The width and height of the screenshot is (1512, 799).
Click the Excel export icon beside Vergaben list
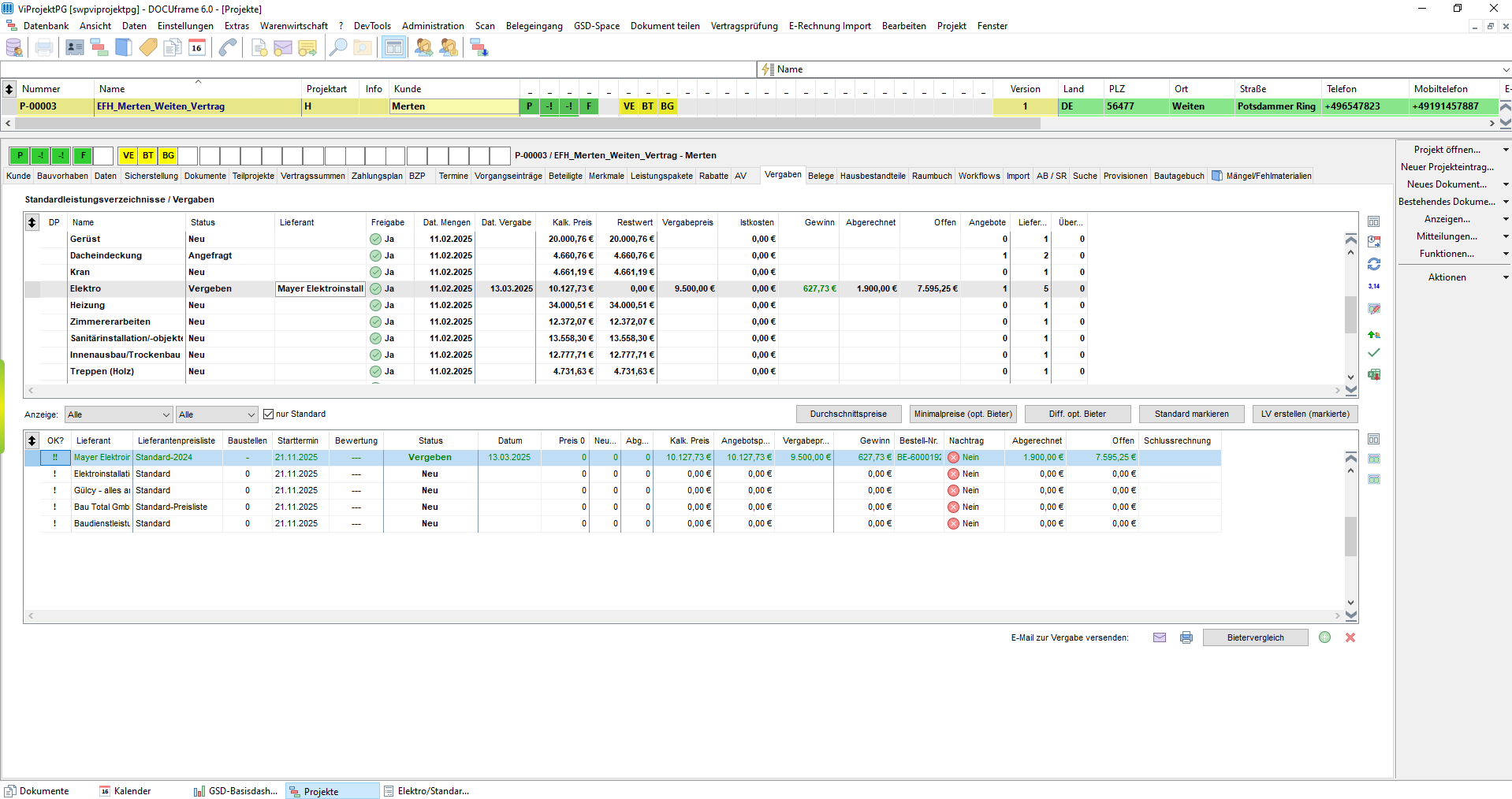coord(1374,374)
